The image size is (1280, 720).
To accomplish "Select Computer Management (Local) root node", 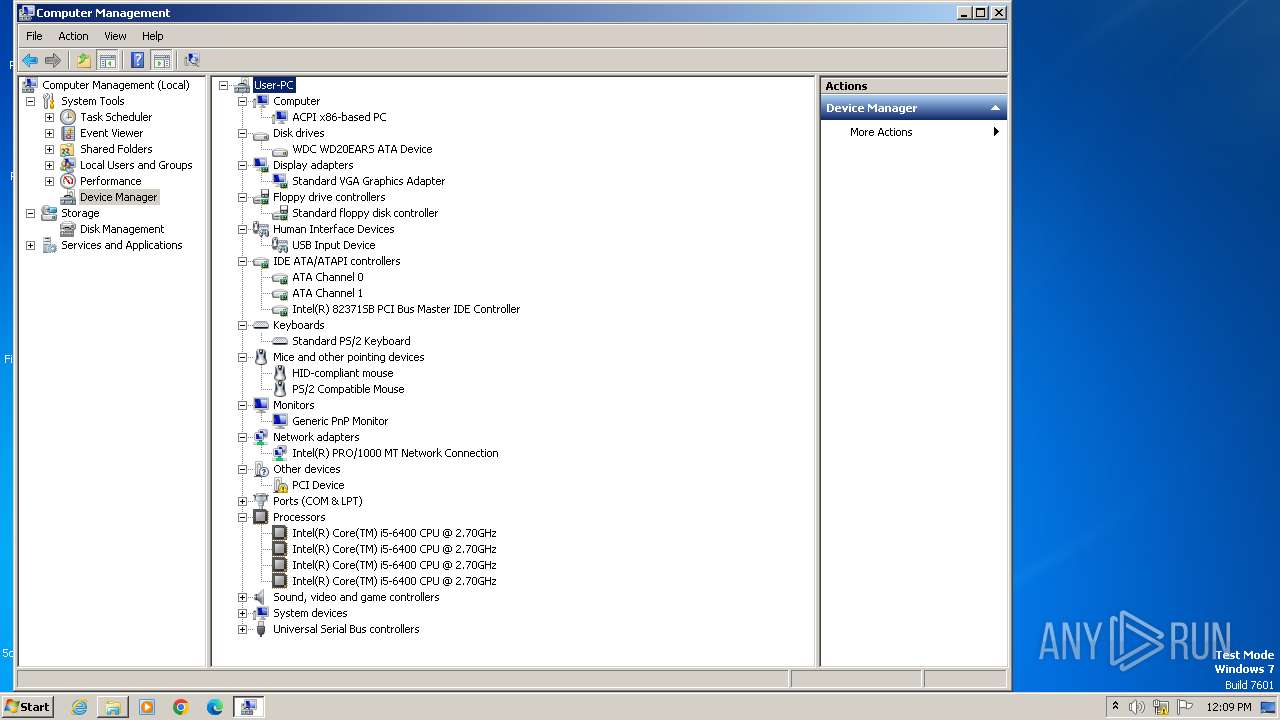I will (115, 85).
